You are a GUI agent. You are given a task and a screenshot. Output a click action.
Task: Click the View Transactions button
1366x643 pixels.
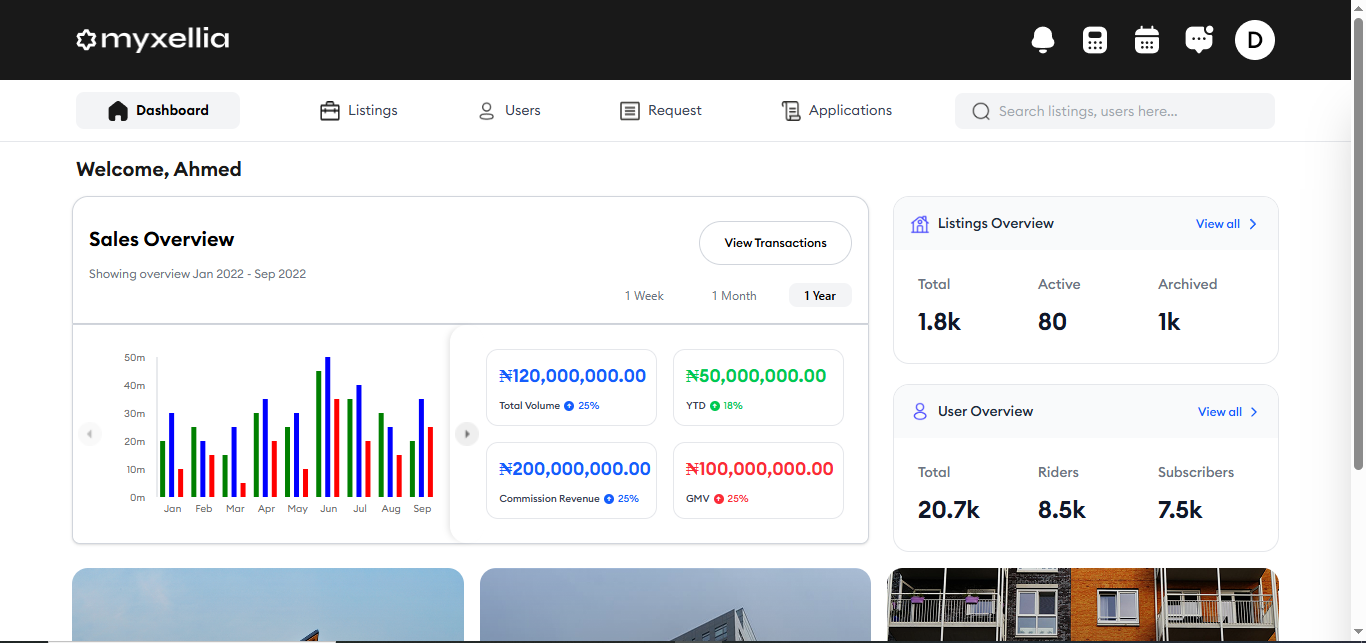point(775,243)
